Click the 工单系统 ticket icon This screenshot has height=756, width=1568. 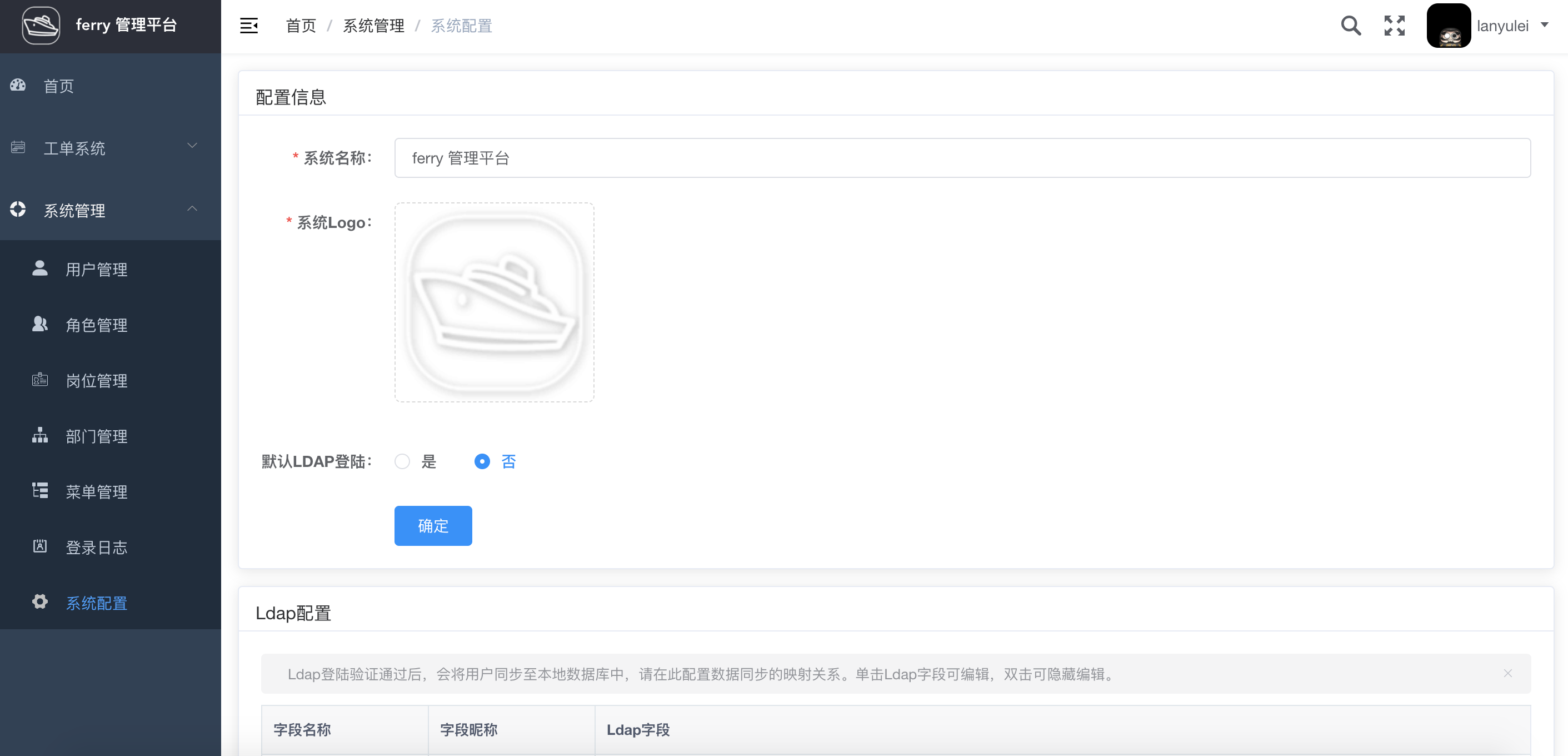point(18,147)
